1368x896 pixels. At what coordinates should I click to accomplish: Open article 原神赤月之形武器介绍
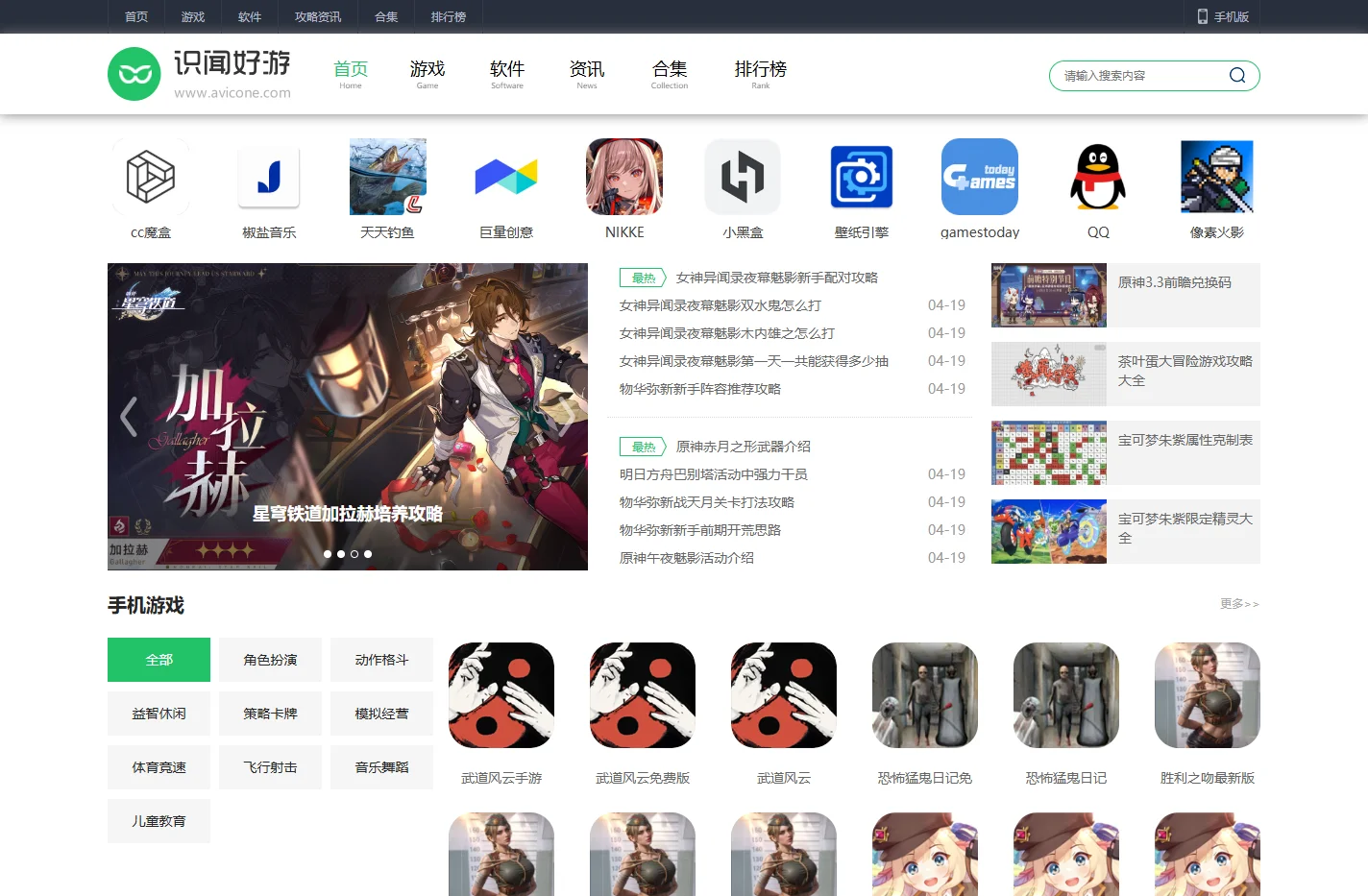744,447
